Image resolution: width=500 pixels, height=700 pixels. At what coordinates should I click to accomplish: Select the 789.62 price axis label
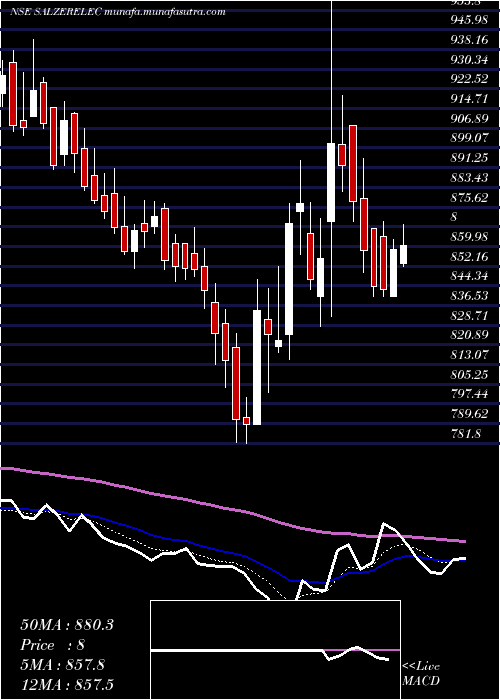tap(469, 413)
